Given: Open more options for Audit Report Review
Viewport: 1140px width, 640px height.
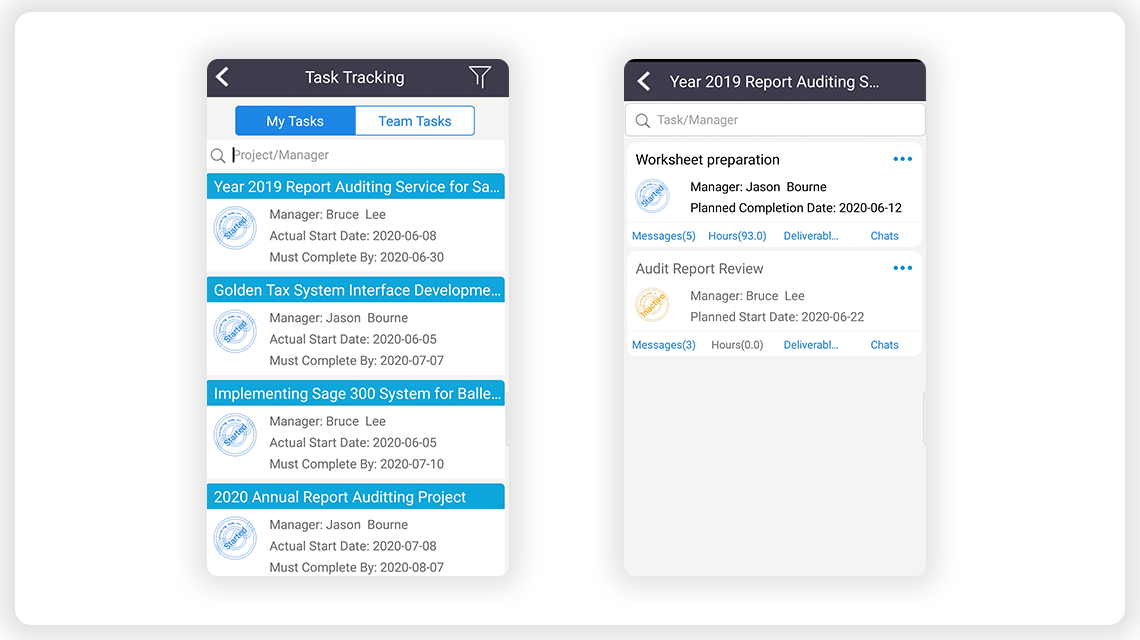Looking at the screenshot, I should coord(902,268).
